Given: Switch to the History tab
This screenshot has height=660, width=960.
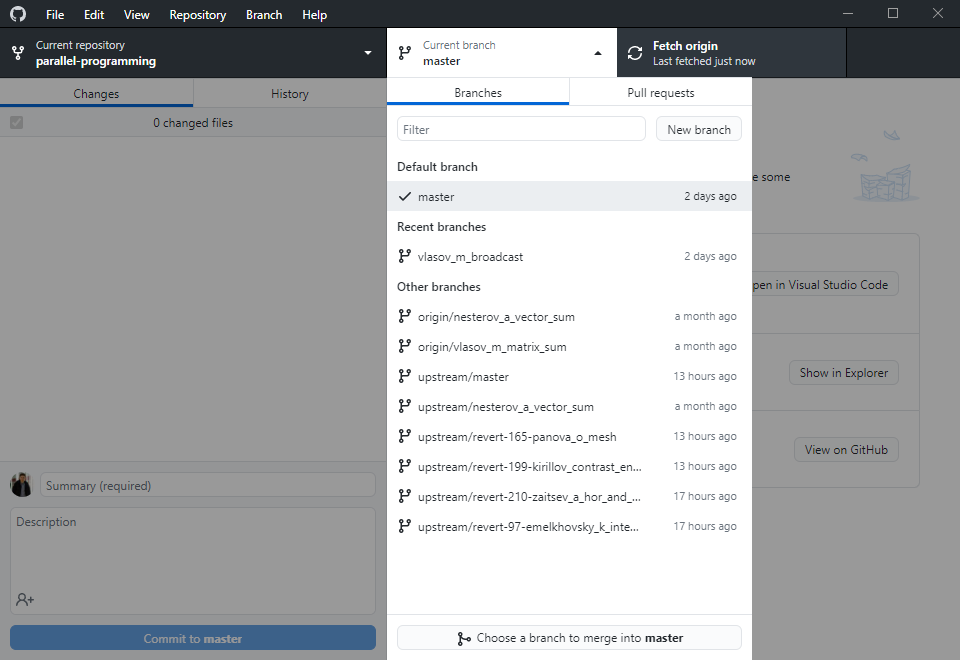Looking at the screenshot, I should [290, 94].
